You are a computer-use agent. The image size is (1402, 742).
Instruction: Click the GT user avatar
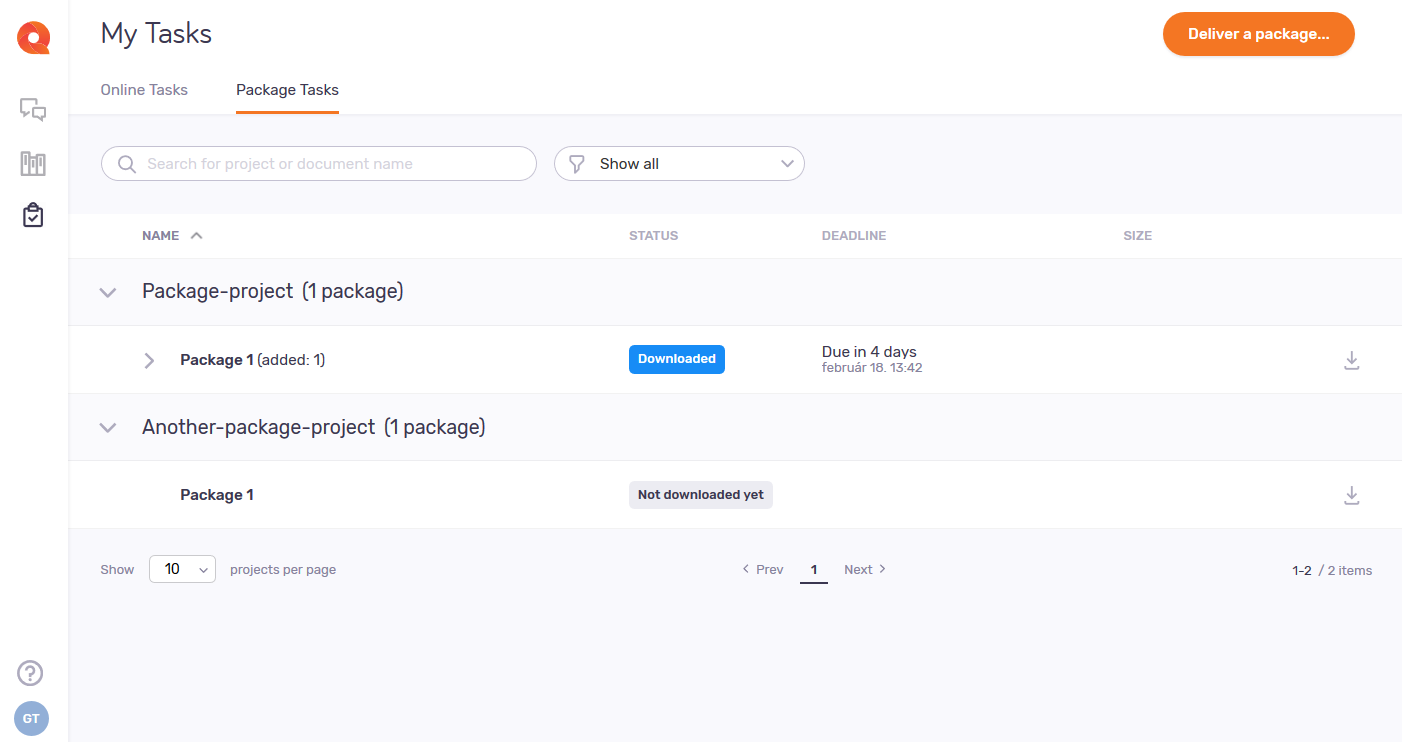pos(31,718)
